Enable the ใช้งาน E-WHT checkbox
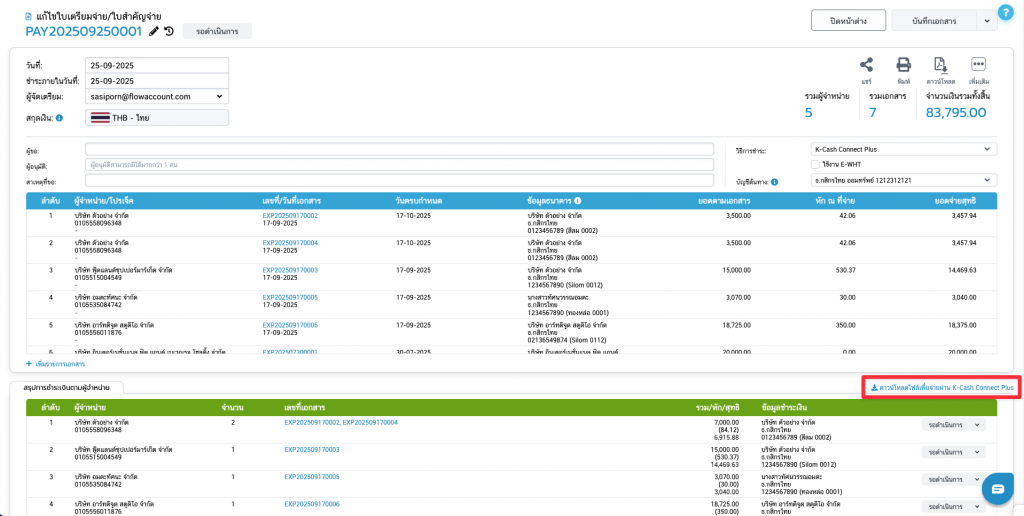The height and width of the screenshot is (516, 1024). 815,164
